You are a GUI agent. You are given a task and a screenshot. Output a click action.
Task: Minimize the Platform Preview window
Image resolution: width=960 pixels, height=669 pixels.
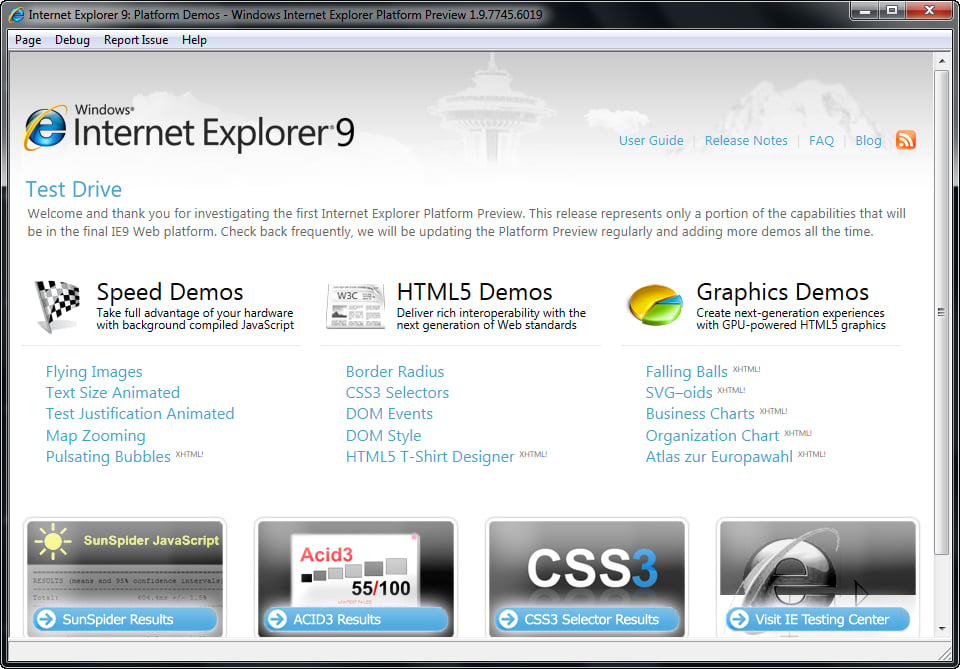pos(864,10)
